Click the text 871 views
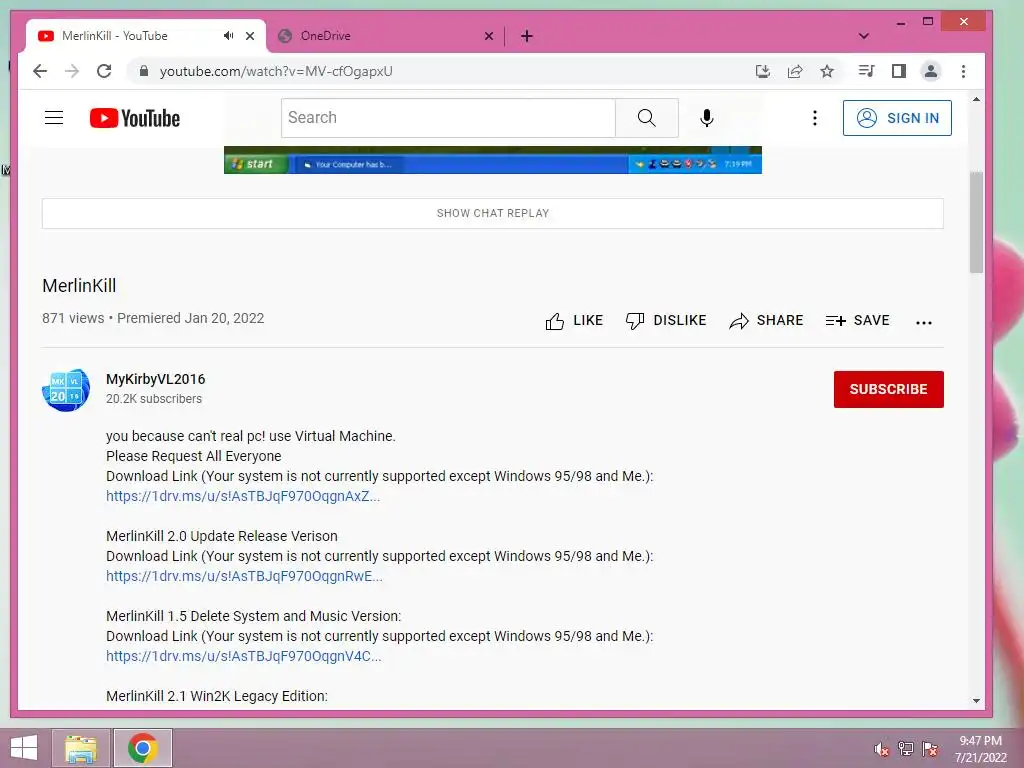The height and width of the screenshot is (768, 1024). (x=73, y=318)
